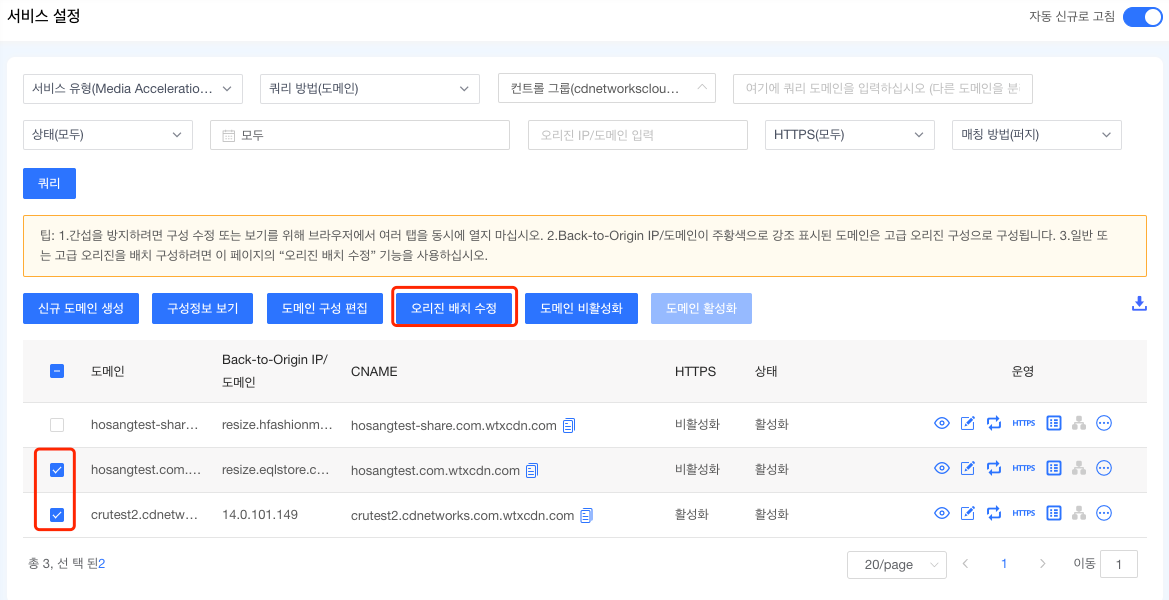Click the download icon above the domain table
Image resolution: width=1169 pixels, height=600 pixels.
[x=1139, y=302]
